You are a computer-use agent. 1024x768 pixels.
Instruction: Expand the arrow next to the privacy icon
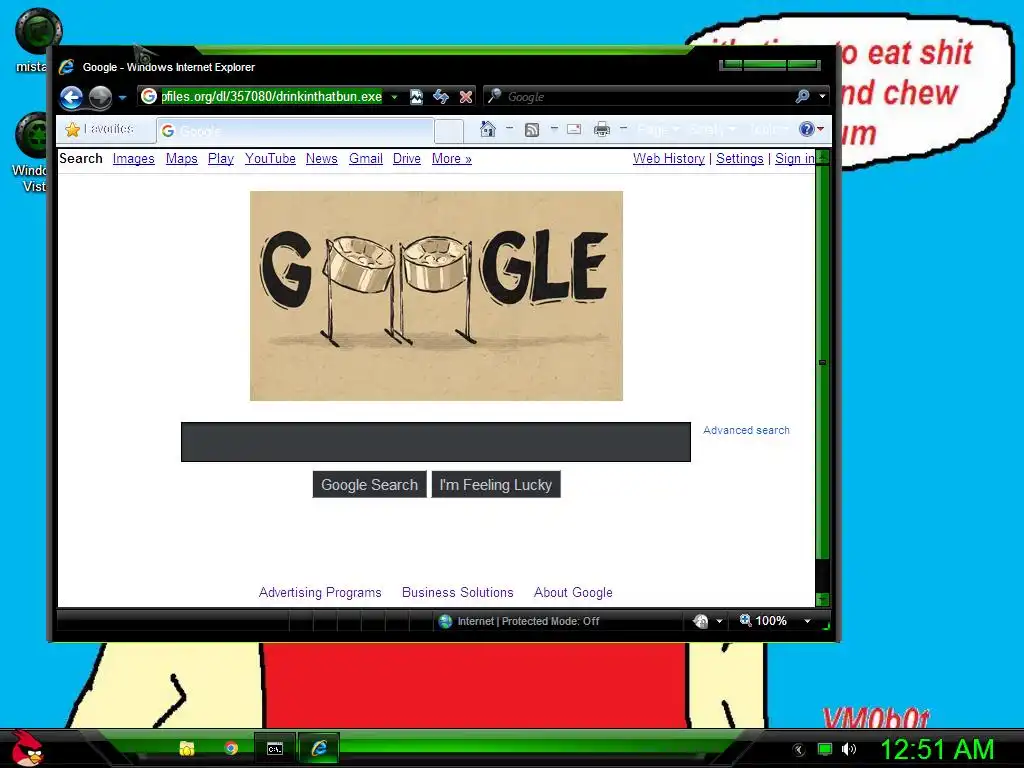(719, 621)
